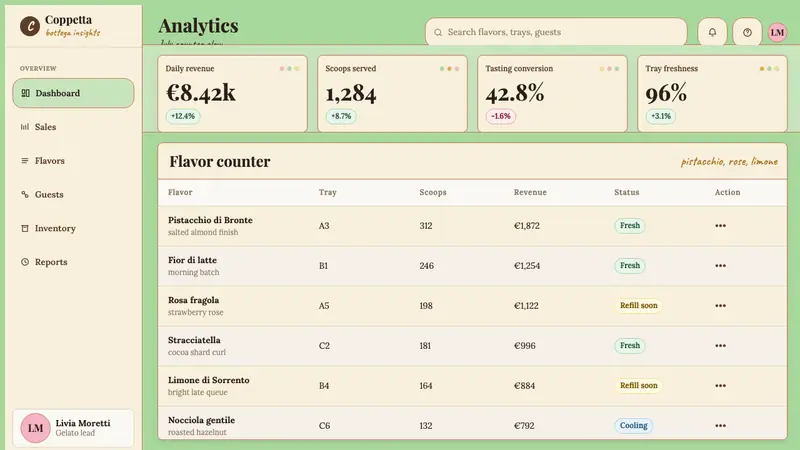Open the Tray freshness card dots menu
The width and height of the screenshot is (800, 450).
click(769, 68)
